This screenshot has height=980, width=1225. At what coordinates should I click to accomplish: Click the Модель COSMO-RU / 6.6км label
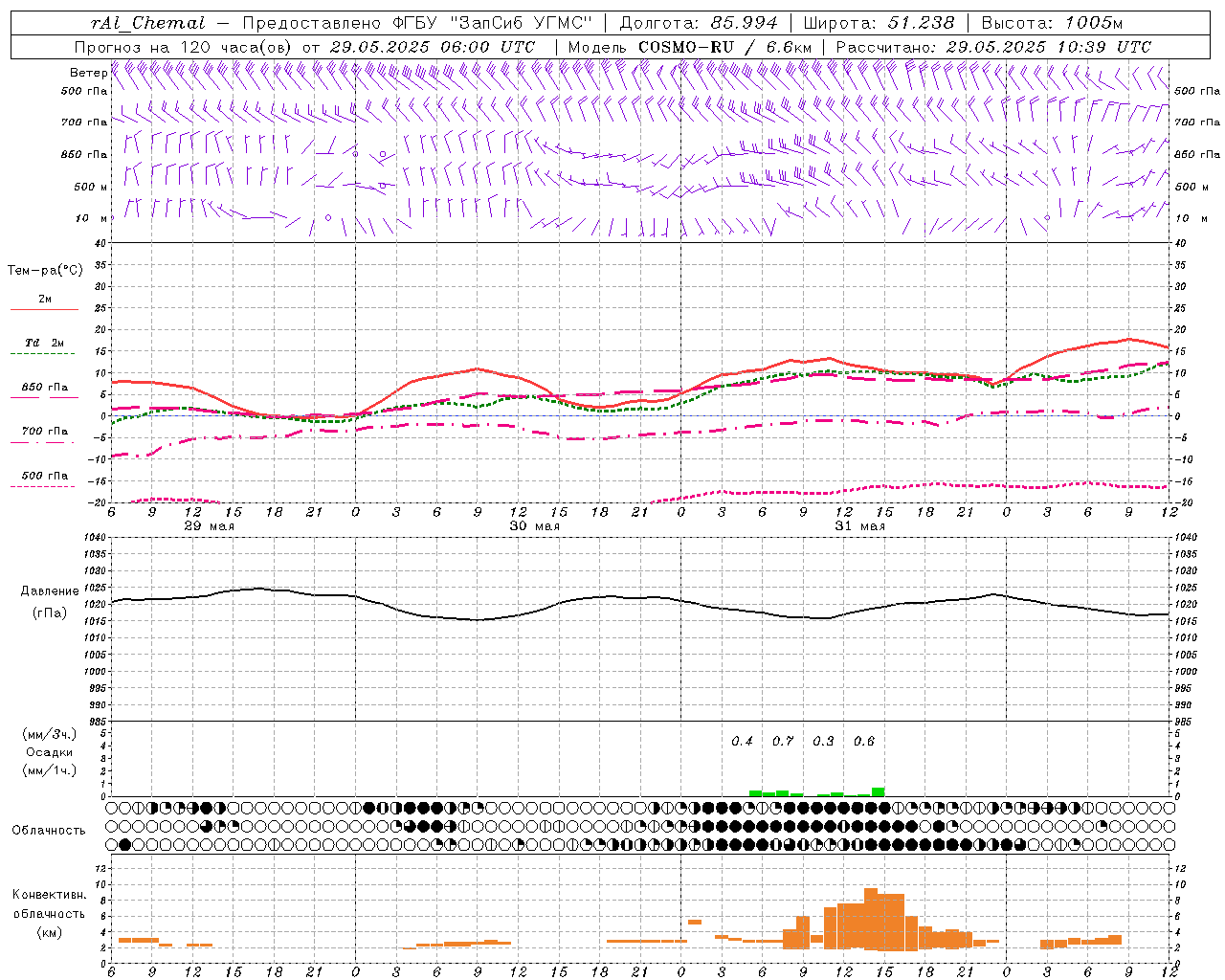coord(690,47)
